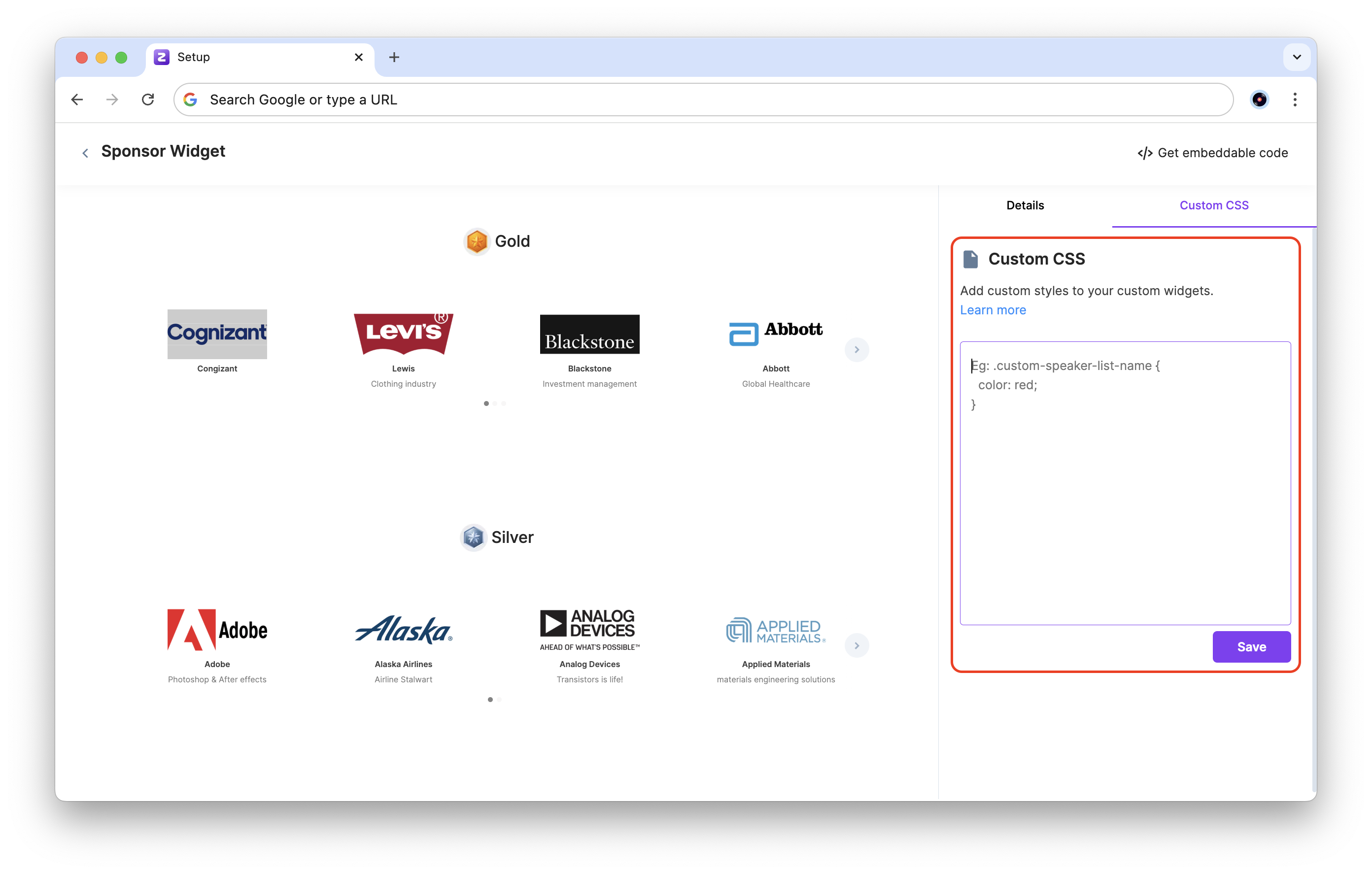The height and width of the screenshot is (874, 1372).
Task: Click the Get embeddable code icon
Action: pyautogui.click(x=1144, y=153)
